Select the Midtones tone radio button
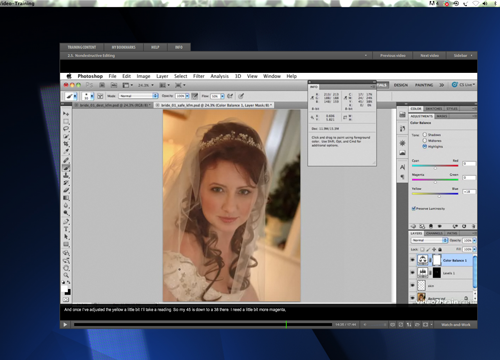Image resolution: width=500 pixels, height=360 pixels. point(425,140)
